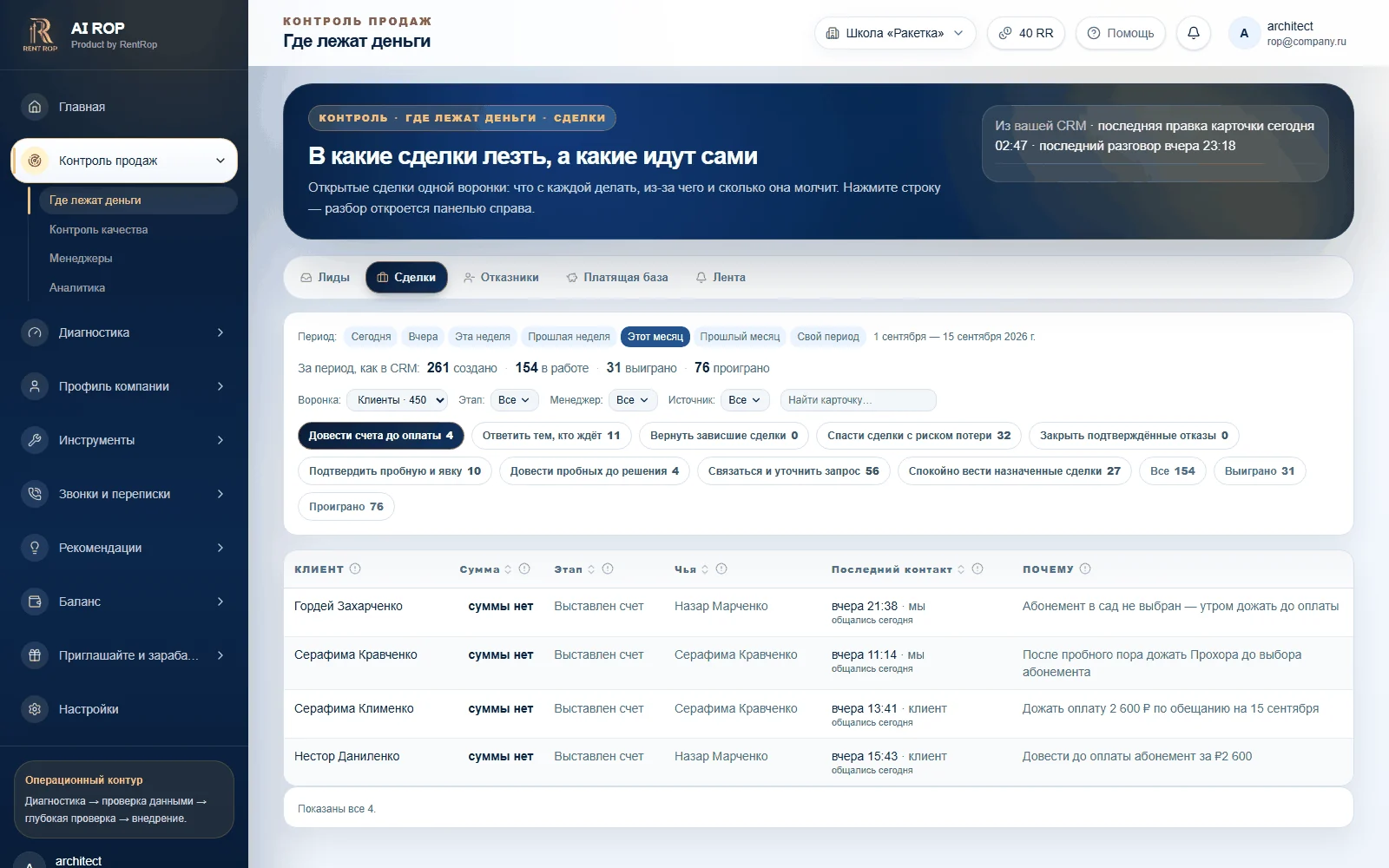Open the Этап filter dropdown
Screen dimensions: 1389x868
(x=515, y=400)
